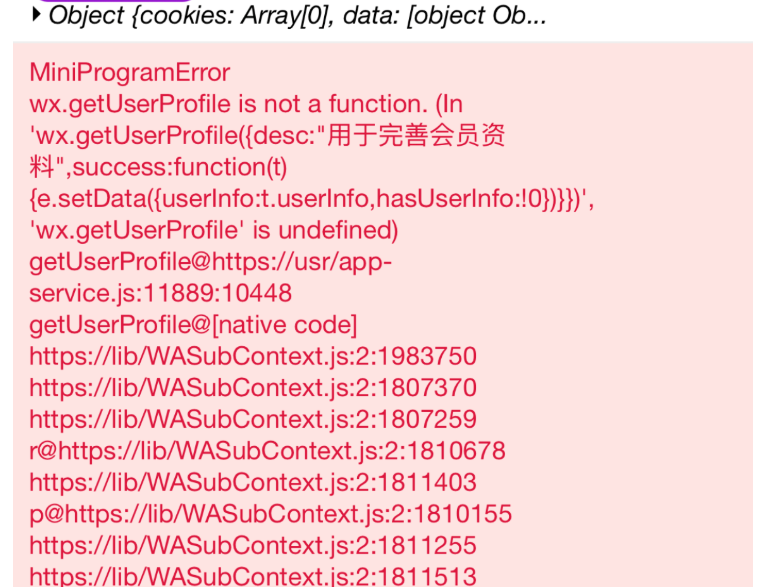The height and width of the screenshot is (587, 769).
Task: Open WASubContext.js:2:1807259 stack link
Action: (x=253, y=419)
